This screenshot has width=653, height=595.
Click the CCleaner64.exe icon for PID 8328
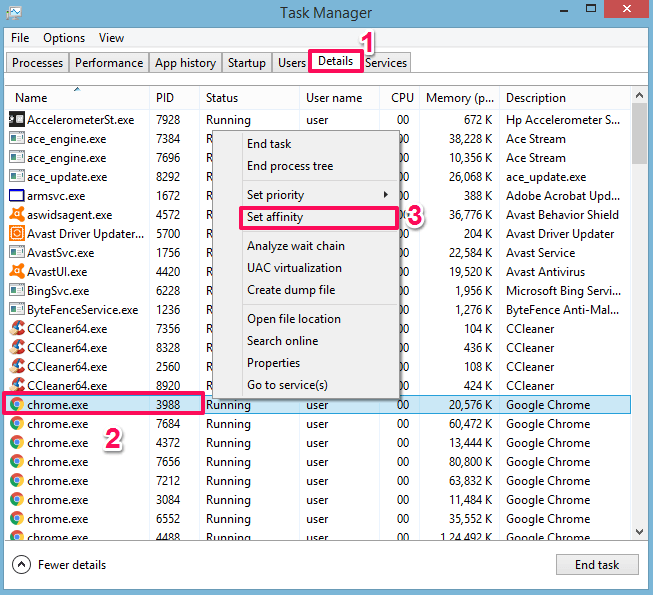pyautogui.click(x=17, y=347)
